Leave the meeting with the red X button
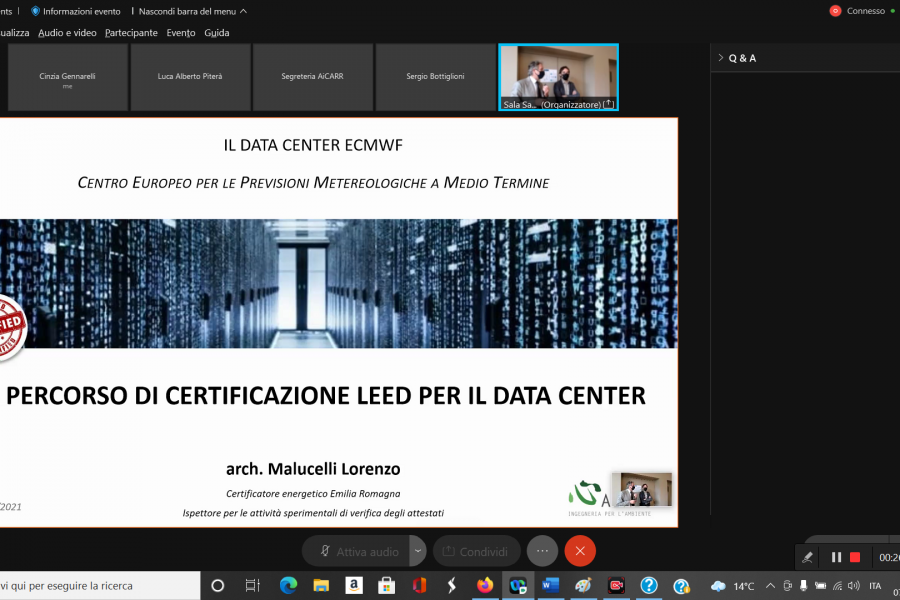 click(x=580, y=551)
